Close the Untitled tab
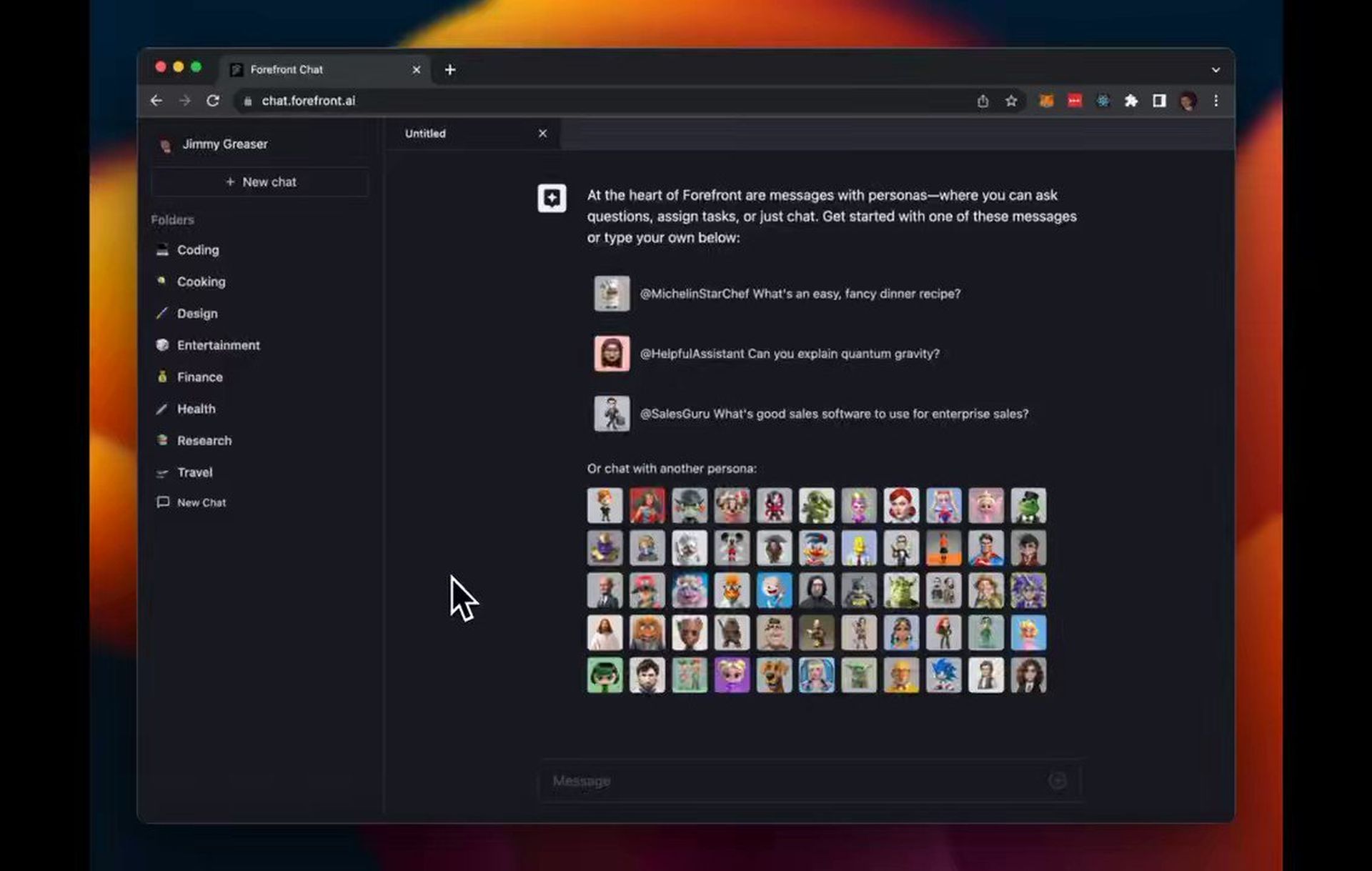Screen dimensions: 1372x871 [x=542, y=133]
